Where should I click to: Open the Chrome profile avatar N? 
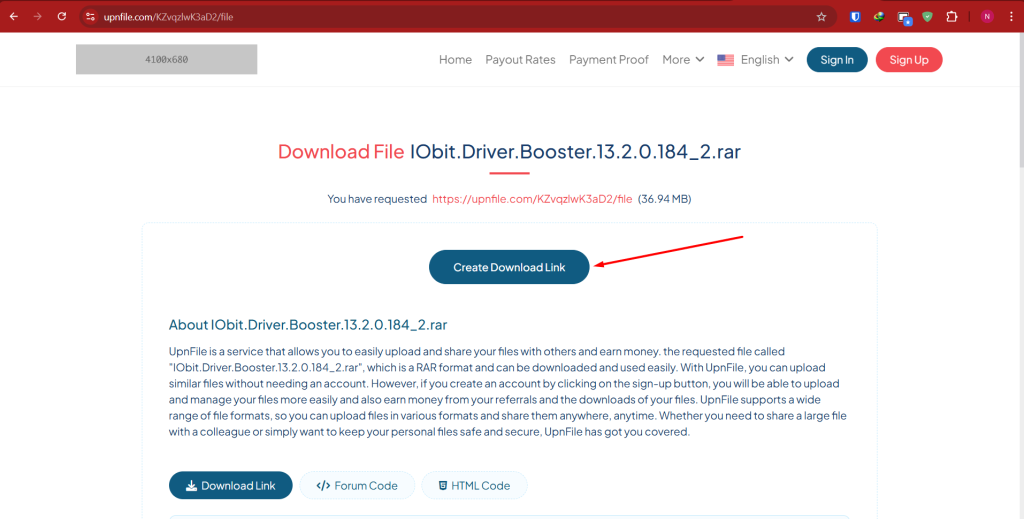(987, 17)
